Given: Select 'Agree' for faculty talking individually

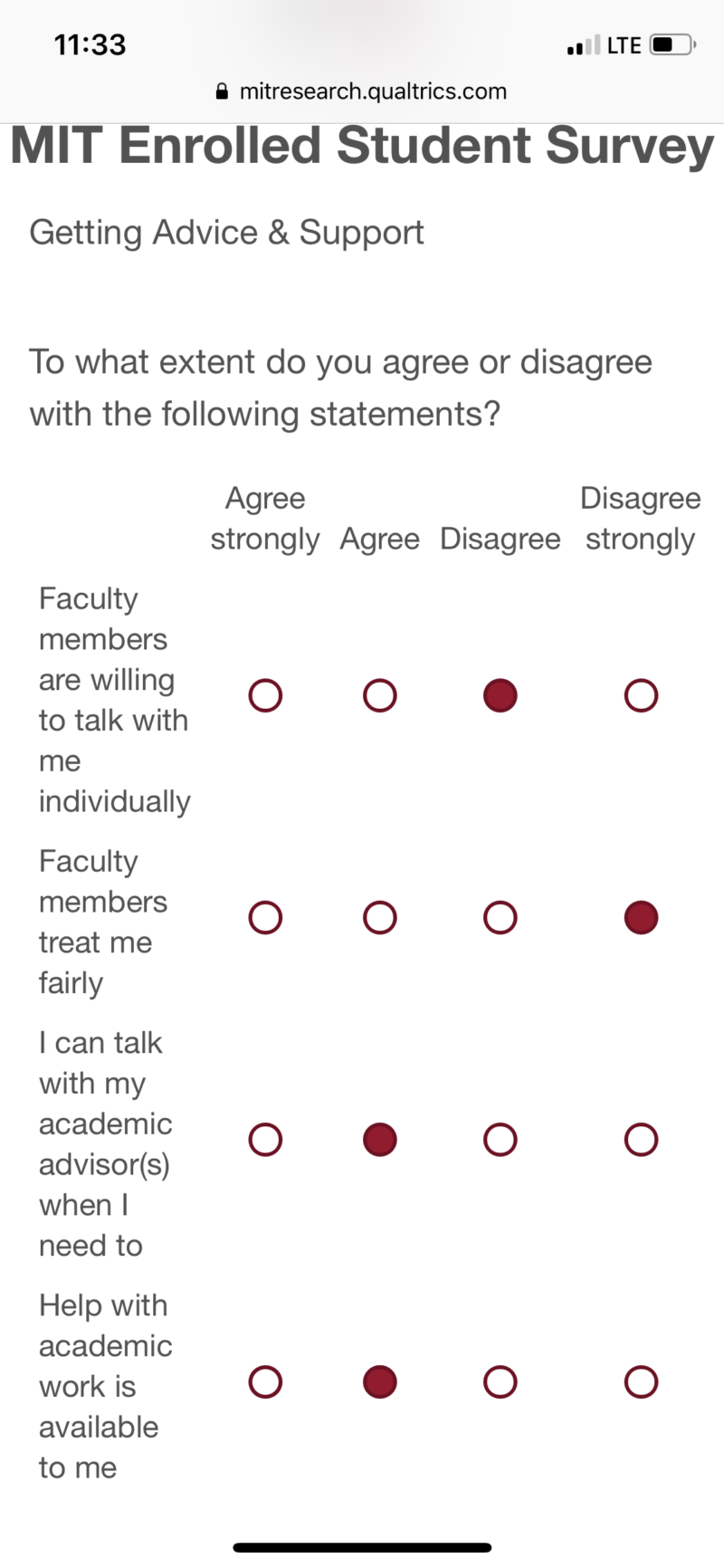Looking at the screenshot, I should click(x=379, y=695).
